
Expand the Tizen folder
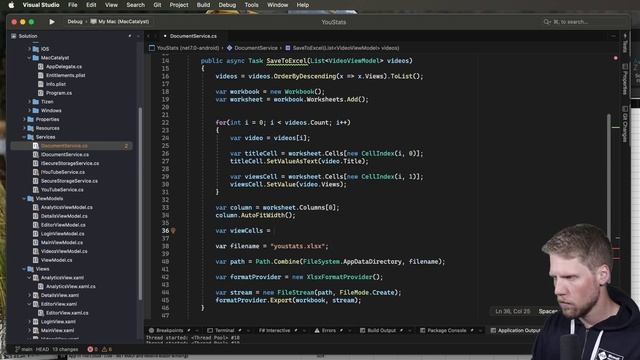tap(29, 102)
